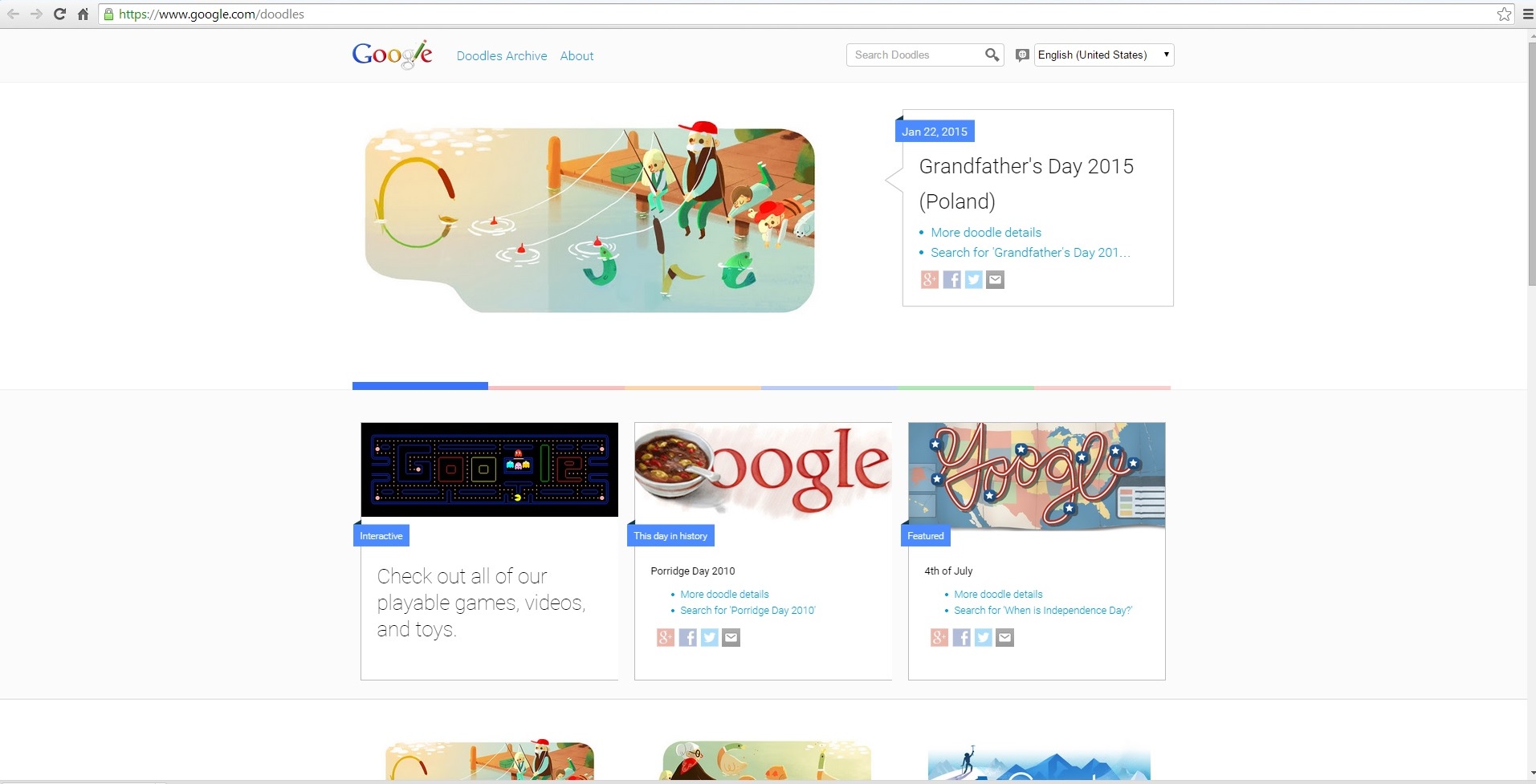Click into the Search Doodles field
The width and height of the screenshot is (1536, 784).
click(915, 55)
